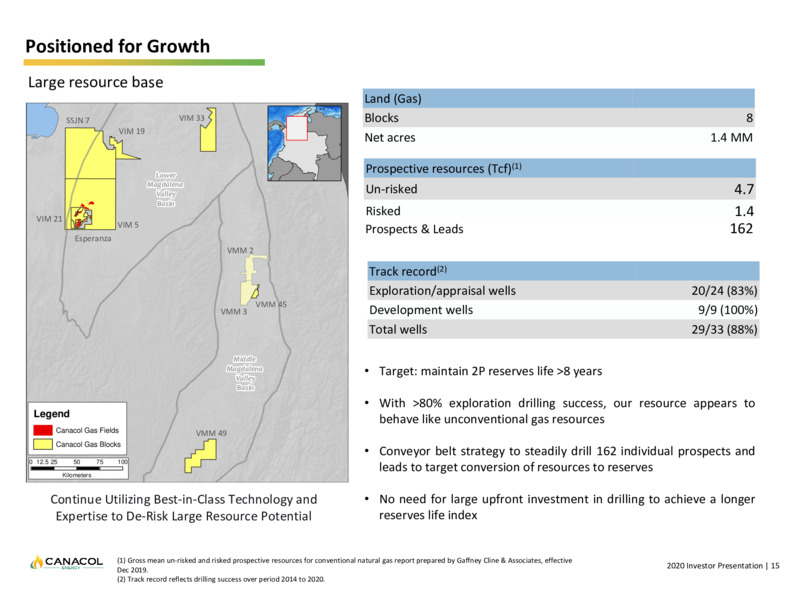Select 'Development wells' row label

[x=421, y=310]
